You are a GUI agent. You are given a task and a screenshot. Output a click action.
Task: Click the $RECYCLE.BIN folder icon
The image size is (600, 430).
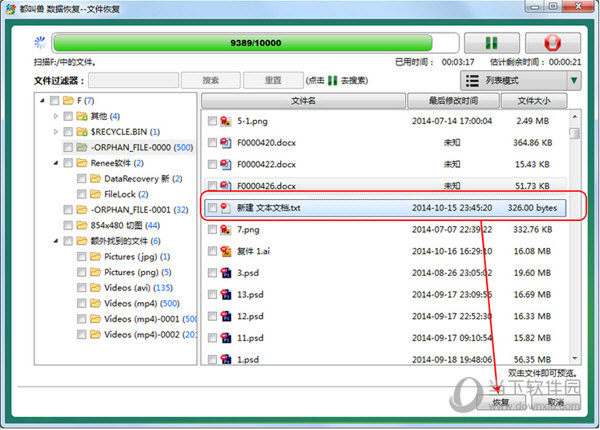tap(82, 132)
